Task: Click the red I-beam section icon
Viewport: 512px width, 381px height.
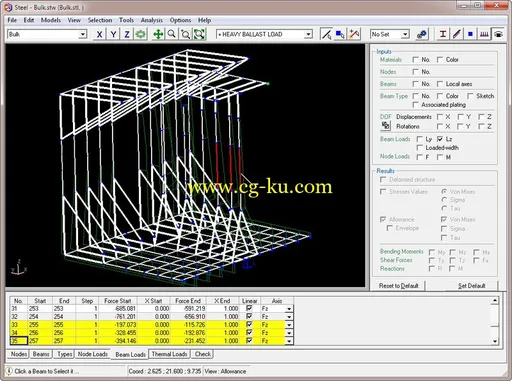Action: click(443, 34)
